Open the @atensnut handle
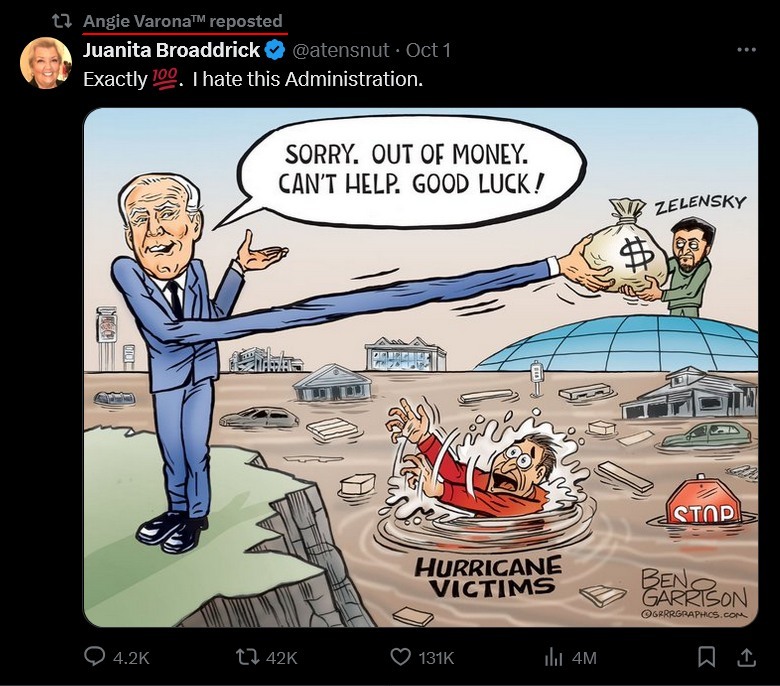This screenshot has height=686, width=780. 341,50
